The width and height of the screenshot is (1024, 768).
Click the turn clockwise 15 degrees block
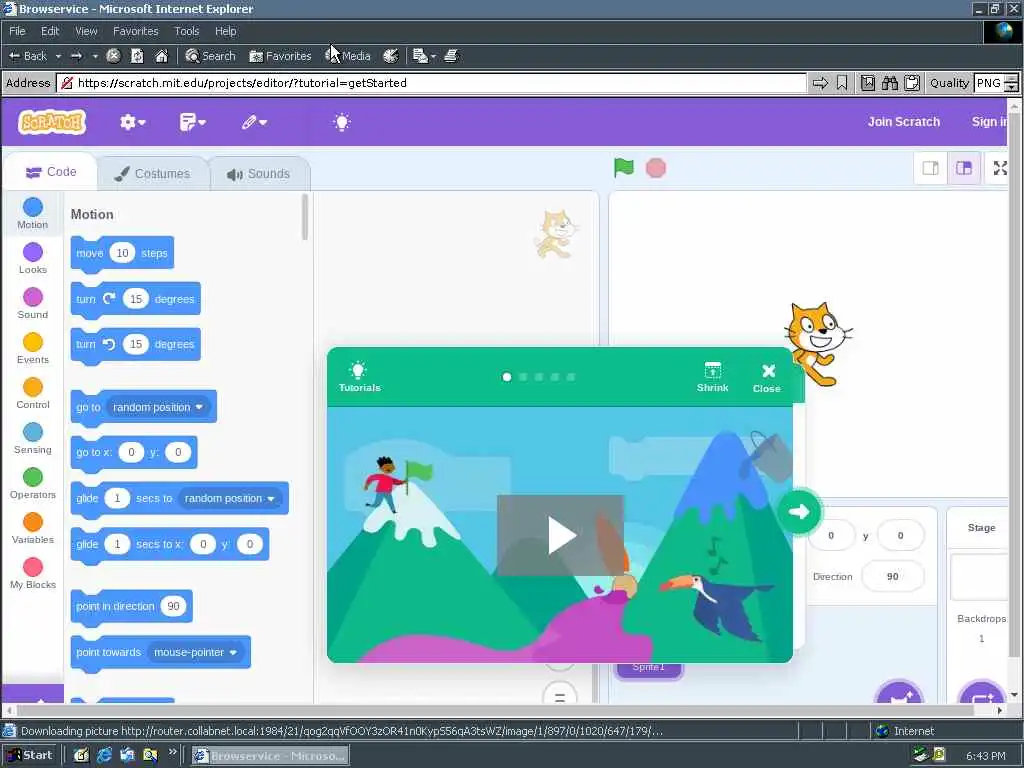tap(135, 299)
